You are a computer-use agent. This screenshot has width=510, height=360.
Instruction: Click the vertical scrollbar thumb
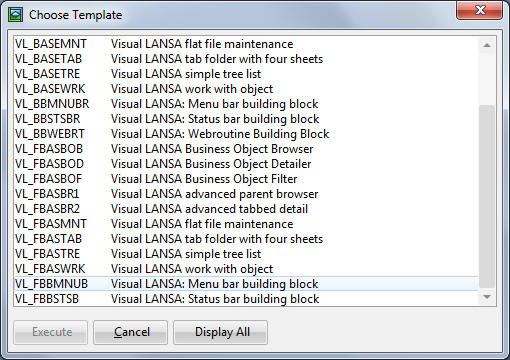(487, 196)
